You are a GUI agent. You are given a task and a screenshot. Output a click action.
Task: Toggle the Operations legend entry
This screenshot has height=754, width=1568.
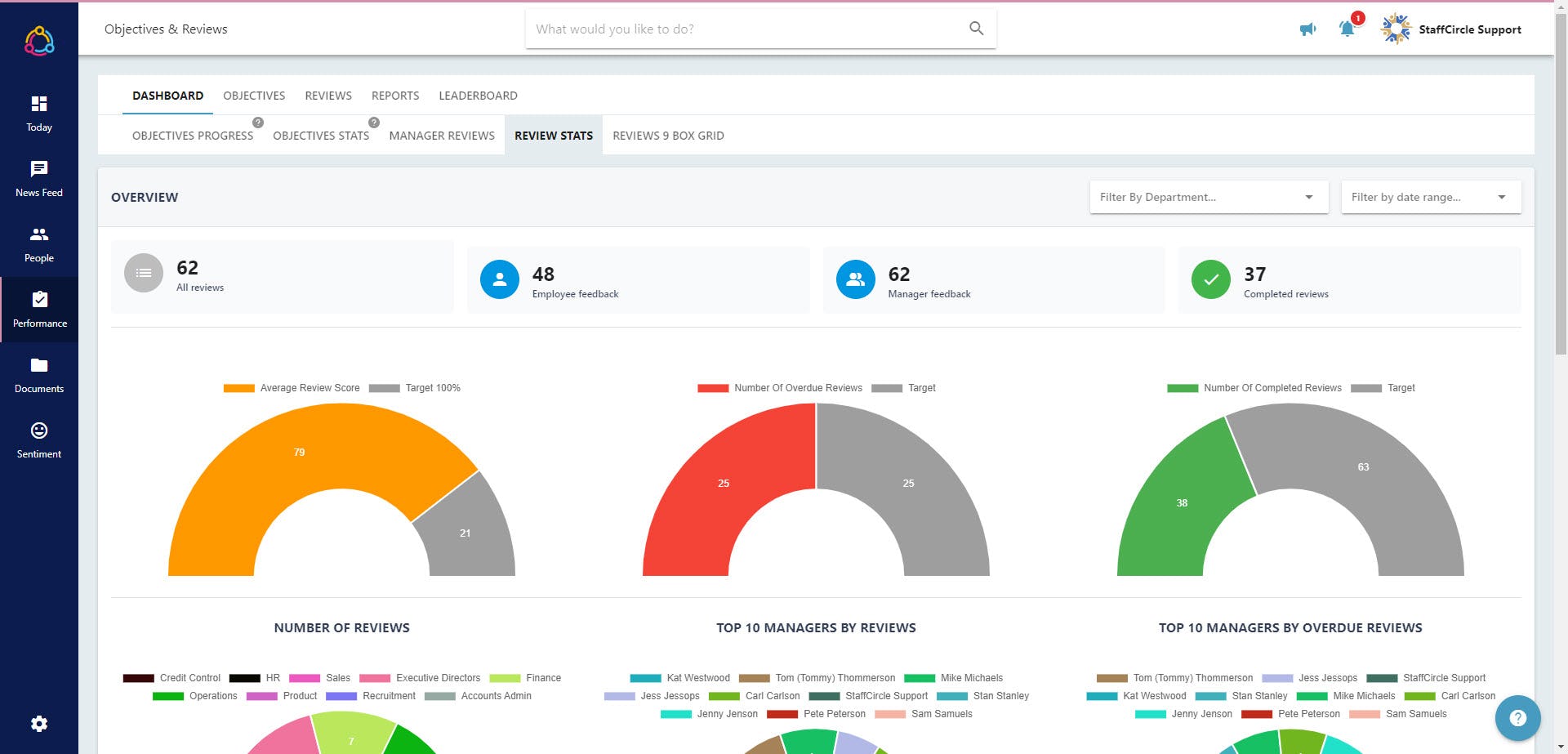click(194, 696)
